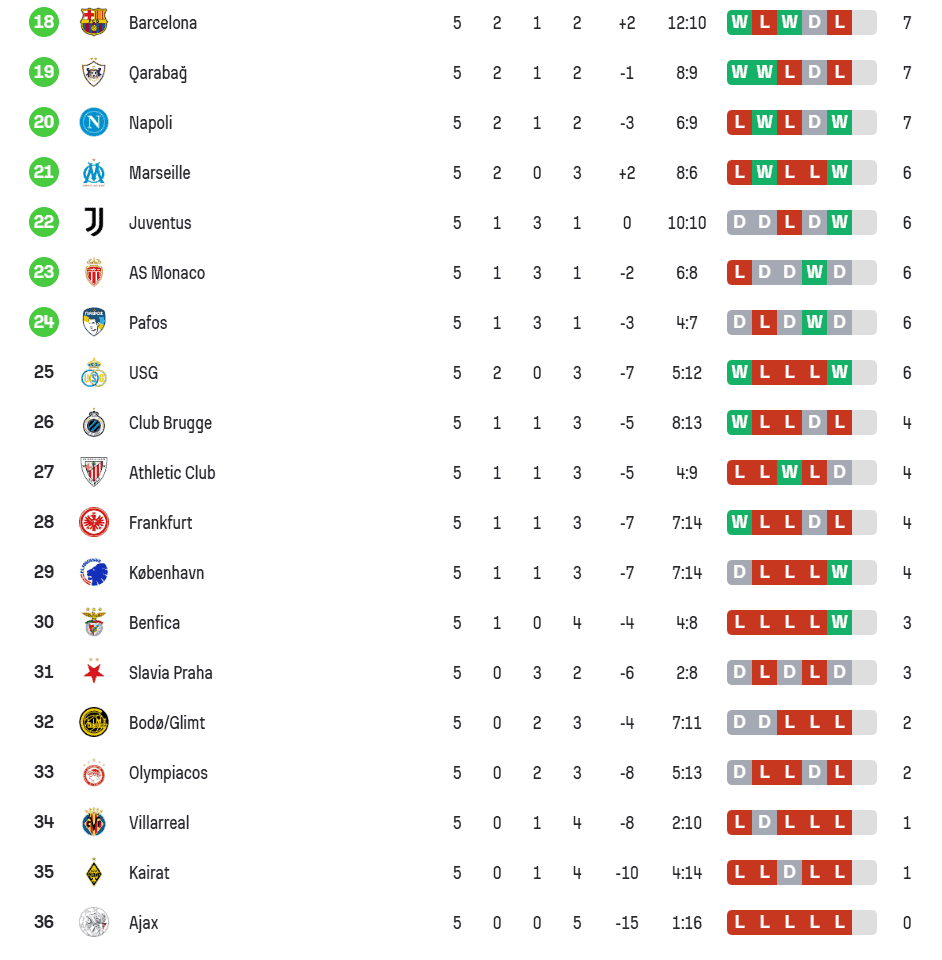Click the Barcelona club crest
The width and height of the screenshot is (942, 960).
click(94, 22)
